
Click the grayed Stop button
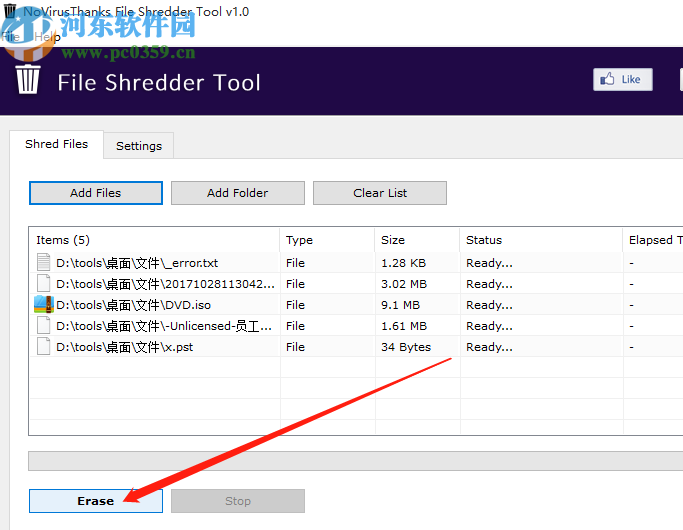click(x=237, y=501)
